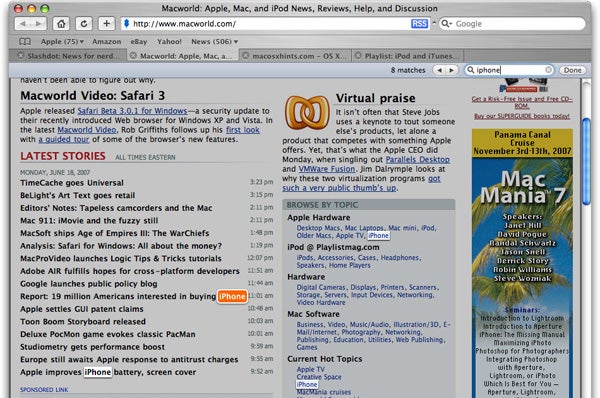Open Toon Boom Storyboard released story
This screenshot has width=600, height=398.
pyautogui.click(x=83, y=321)
